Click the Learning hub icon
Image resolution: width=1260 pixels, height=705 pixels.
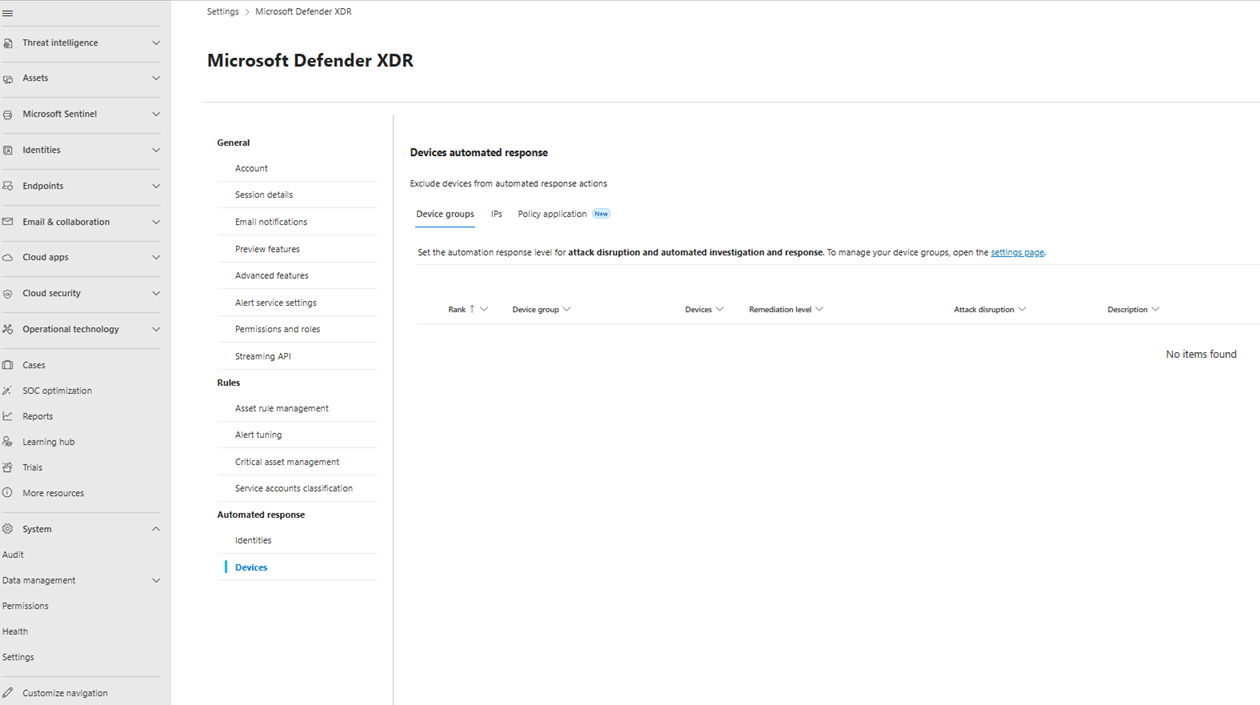[x=8, y=442]
